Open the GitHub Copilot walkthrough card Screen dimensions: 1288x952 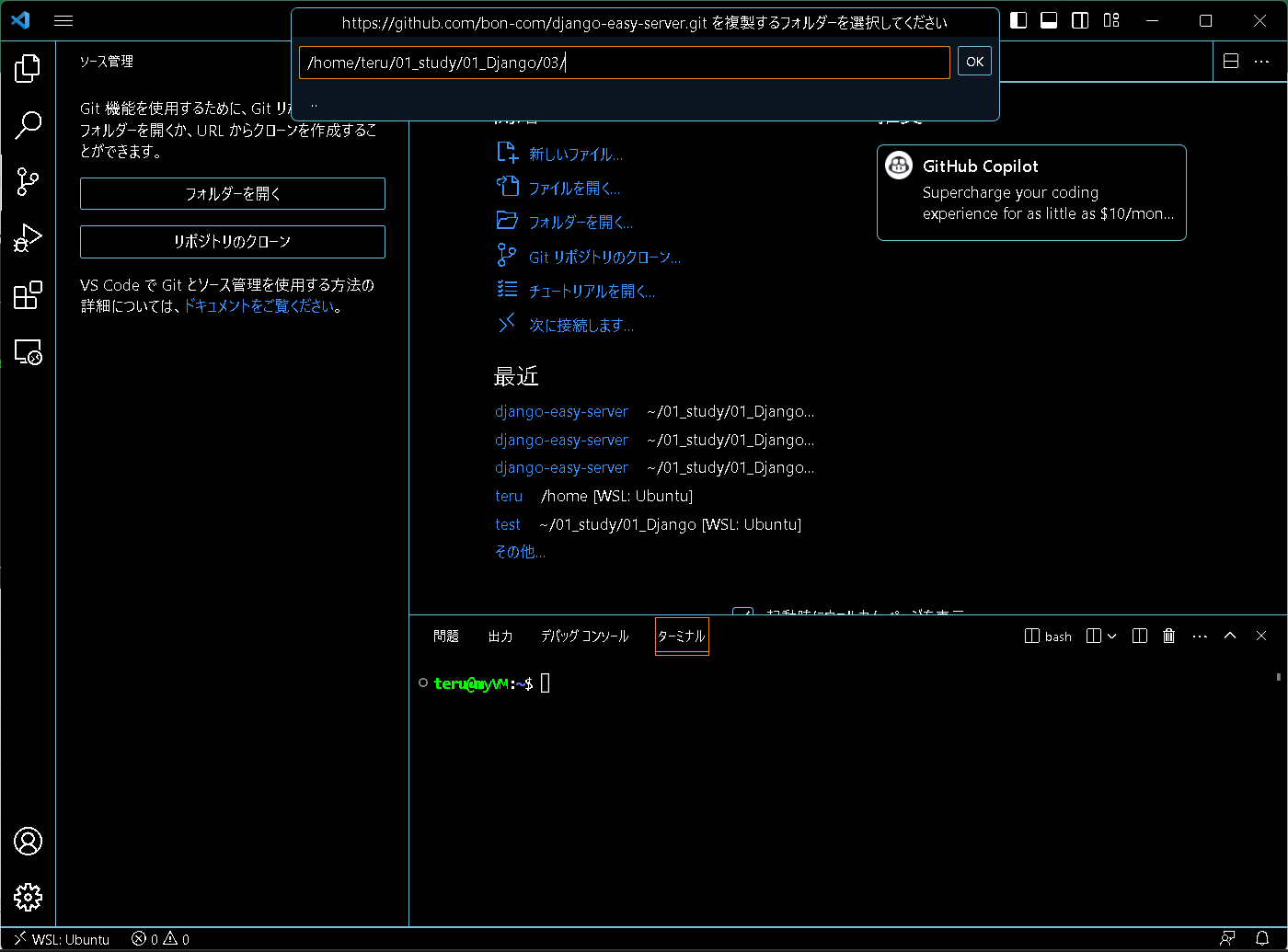(1031, 192)
